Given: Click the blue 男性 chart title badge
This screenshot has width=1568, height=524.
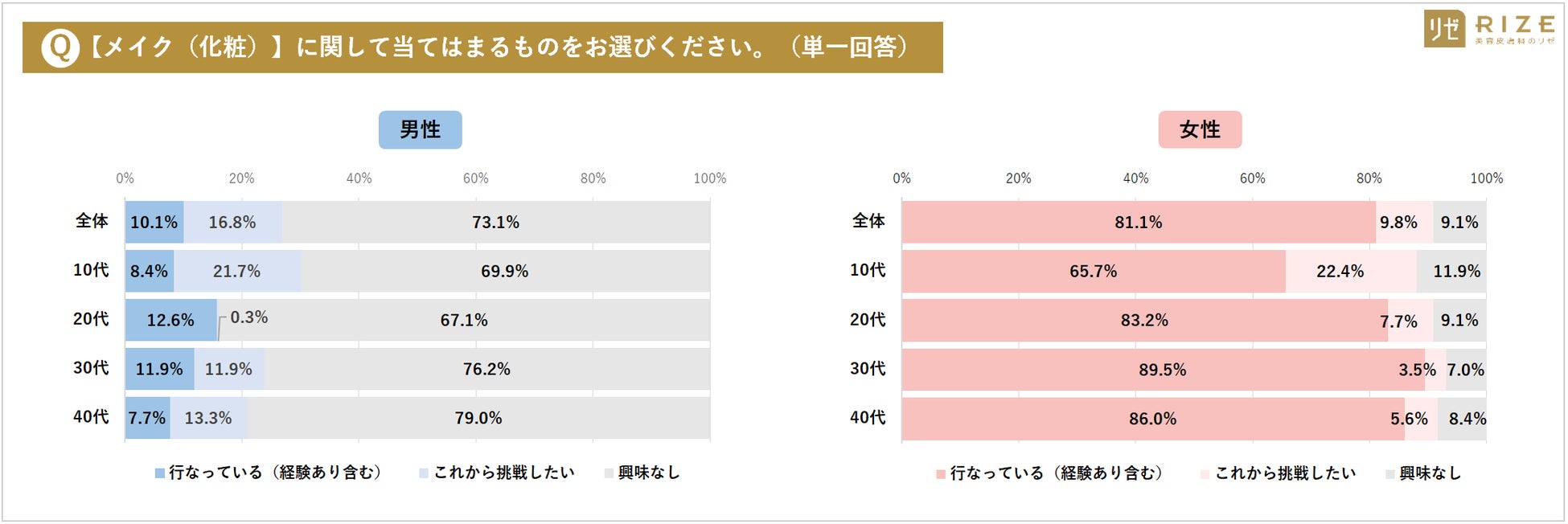Looking at the screenshot, I should [420, 129].
